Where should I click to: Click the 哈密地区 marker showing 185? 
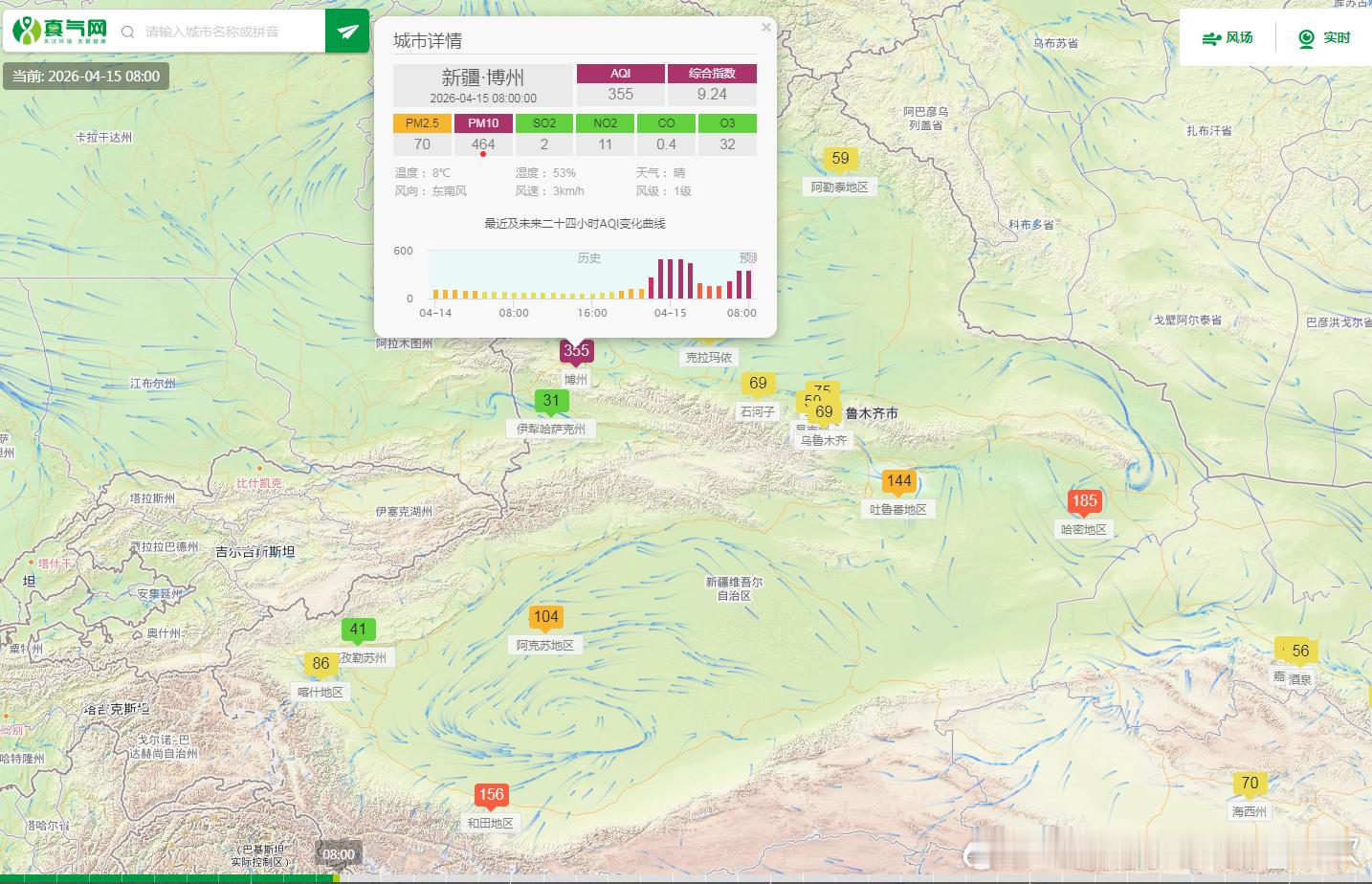pyautogui.click(x=1084, y=501)
